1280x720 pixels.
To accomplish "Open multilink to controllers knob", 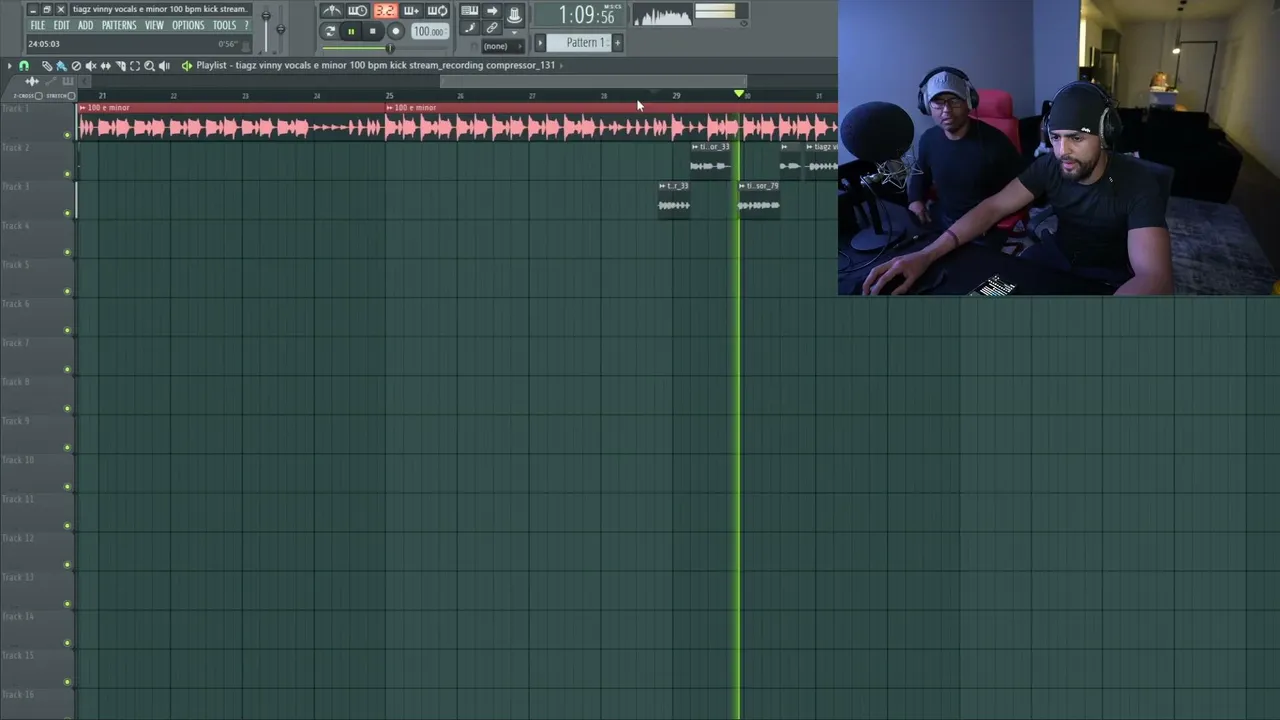I will 514,13.
